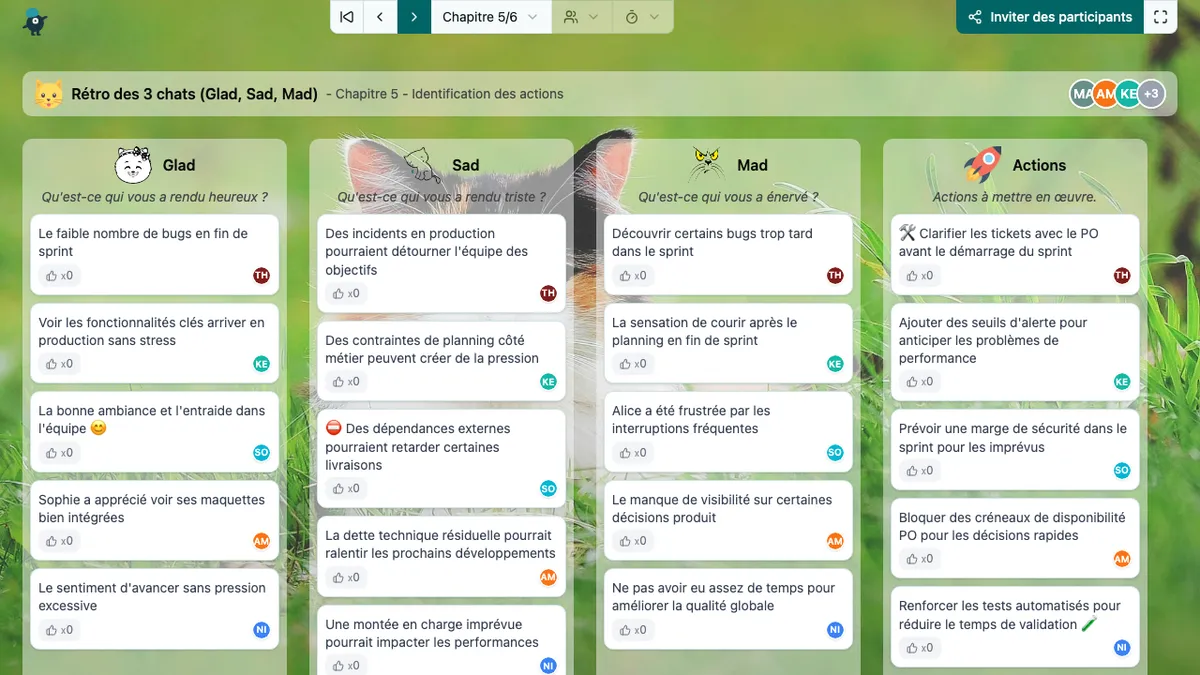Click the rocket icon in Actions column
The height and width of the screenshot is (675, 1200).
click(x=982, y=164)
